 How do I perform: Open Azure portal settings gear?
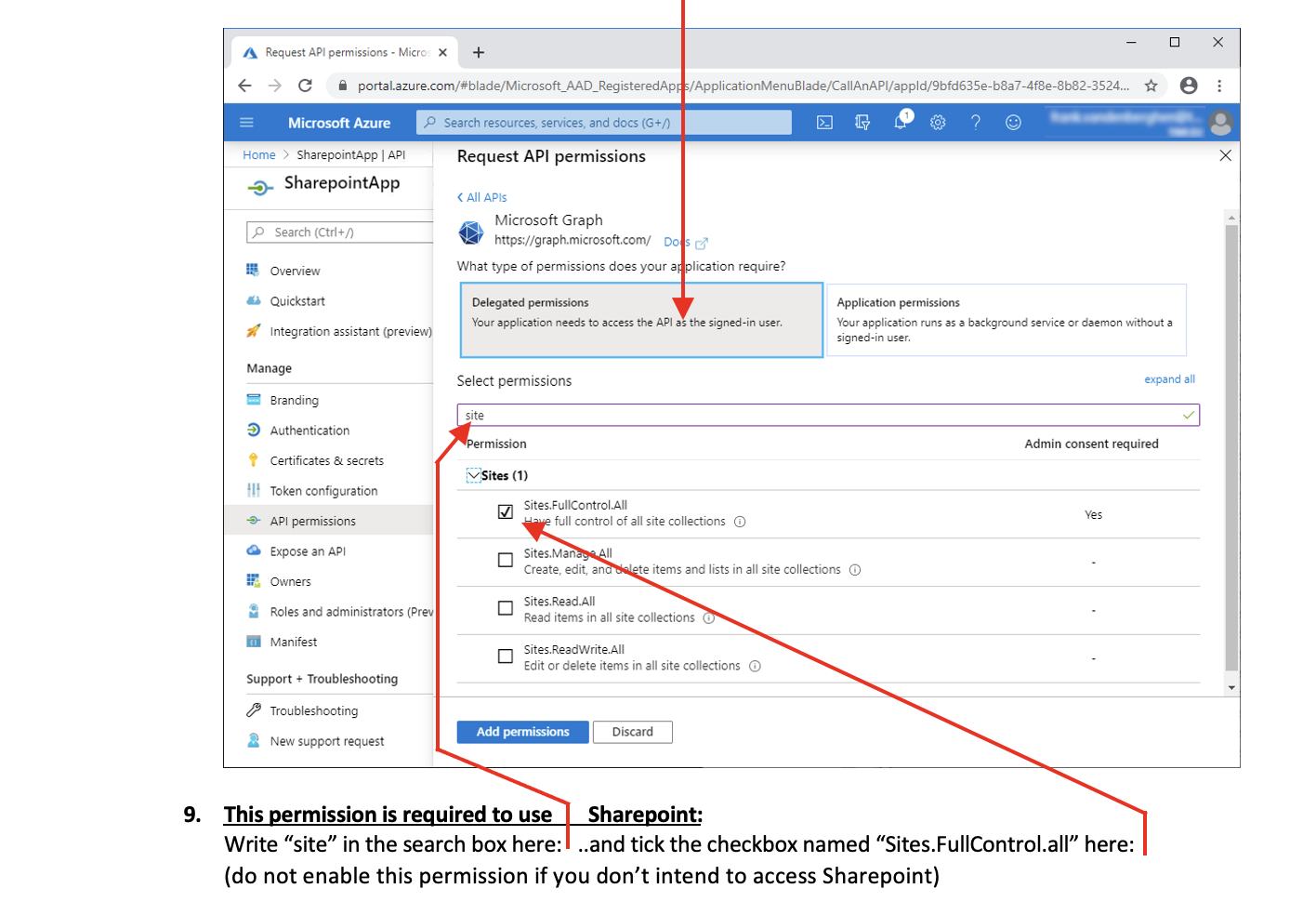[938, 123]
